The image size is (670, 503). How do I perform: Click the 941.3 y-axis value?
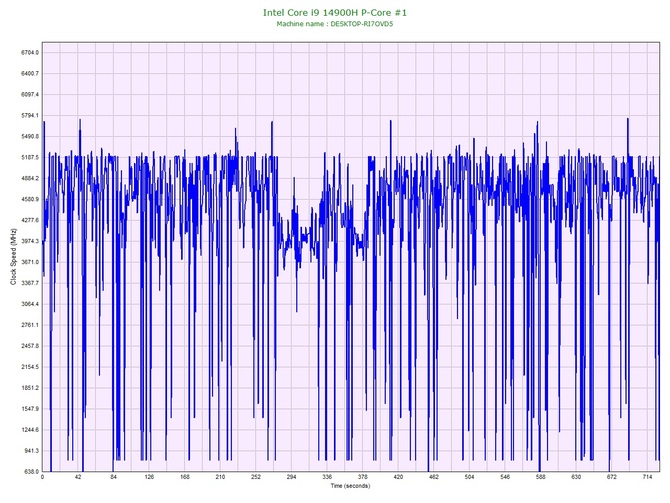coord(31,451)
